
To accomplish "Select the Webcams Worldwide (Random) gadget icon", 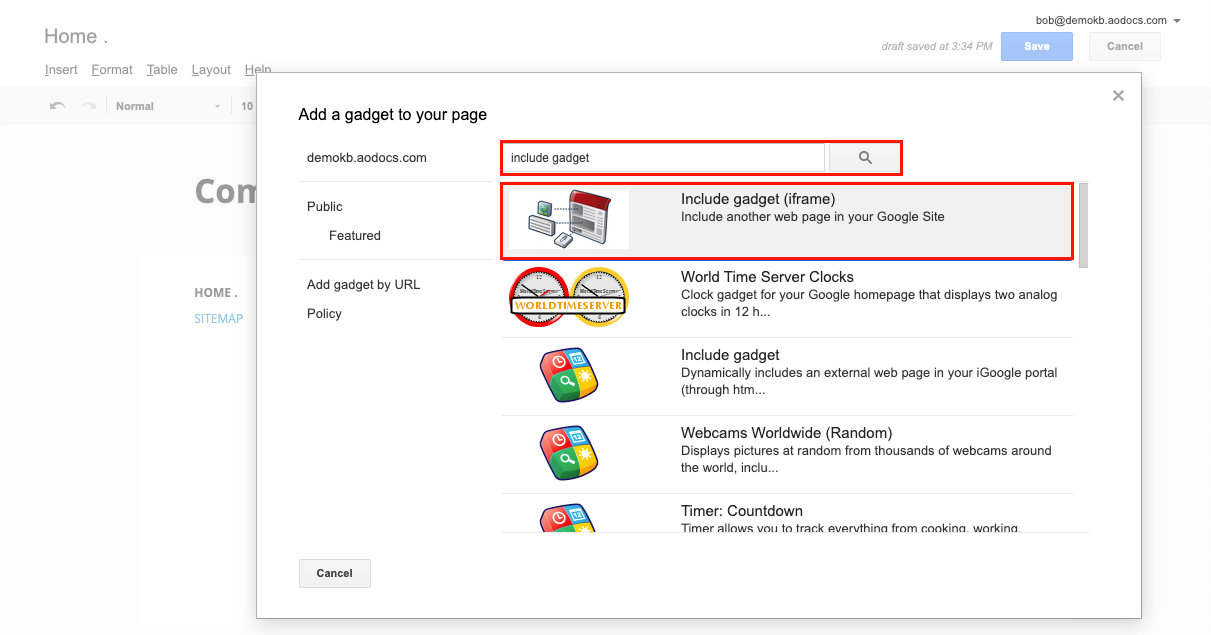I will pyautogui.click(x=568, y=452).
